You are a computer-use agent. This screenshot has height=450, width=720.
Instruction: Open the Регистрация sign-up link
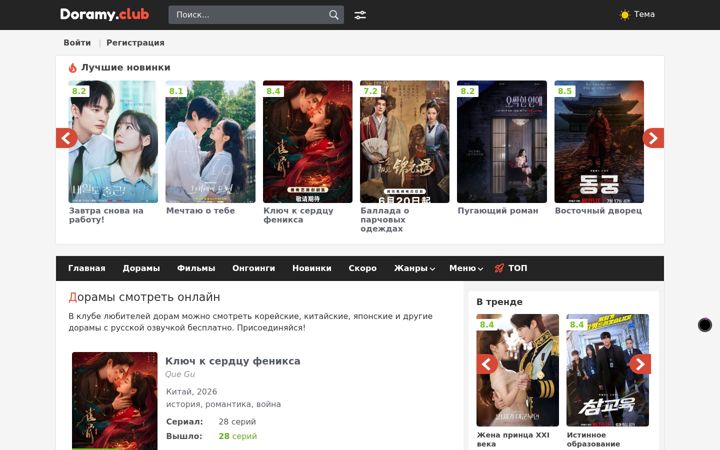[135, 43]
